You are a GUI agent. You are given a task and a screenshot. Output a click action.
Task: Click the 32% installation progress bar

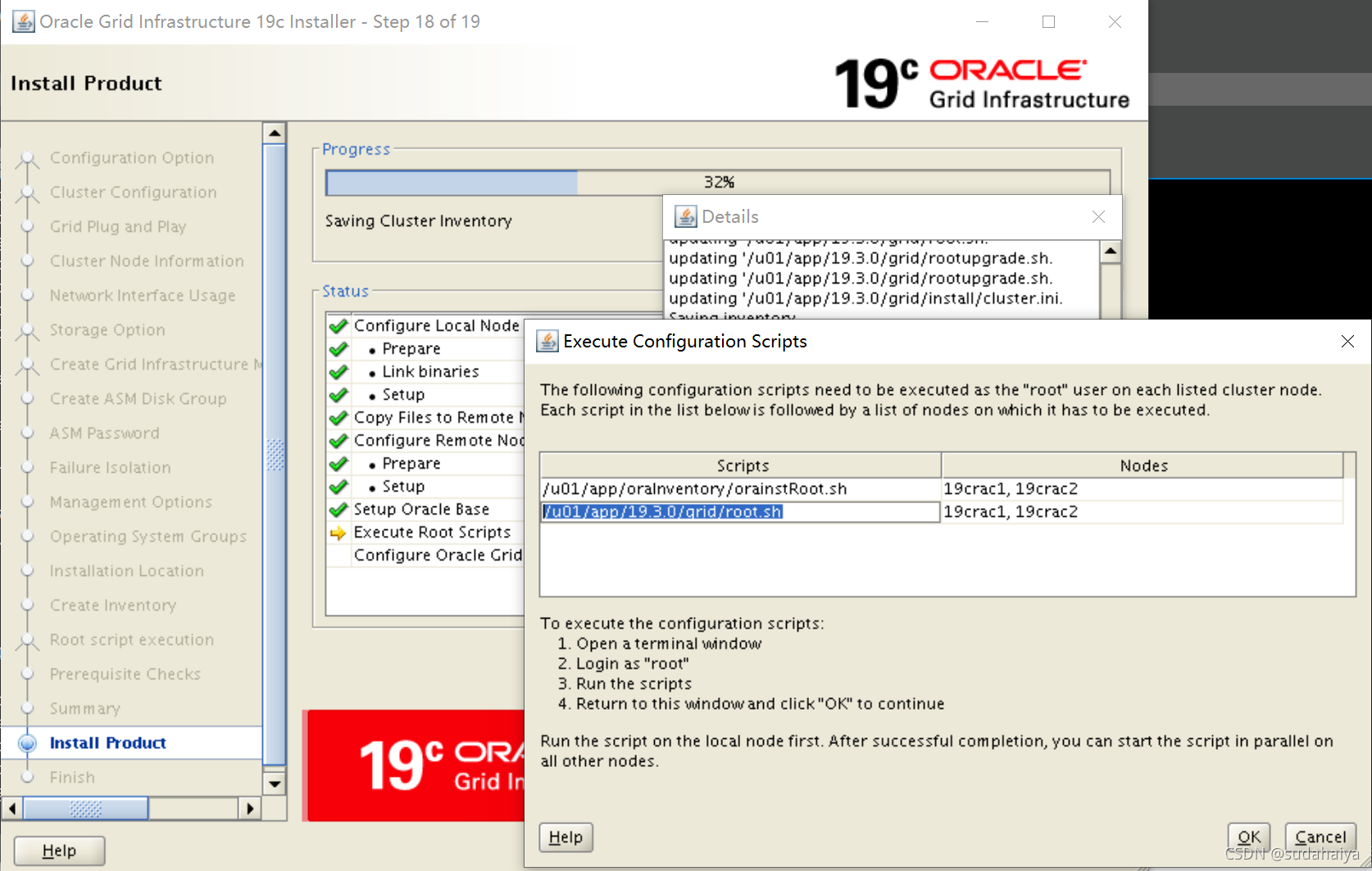[x=718, y=182]
